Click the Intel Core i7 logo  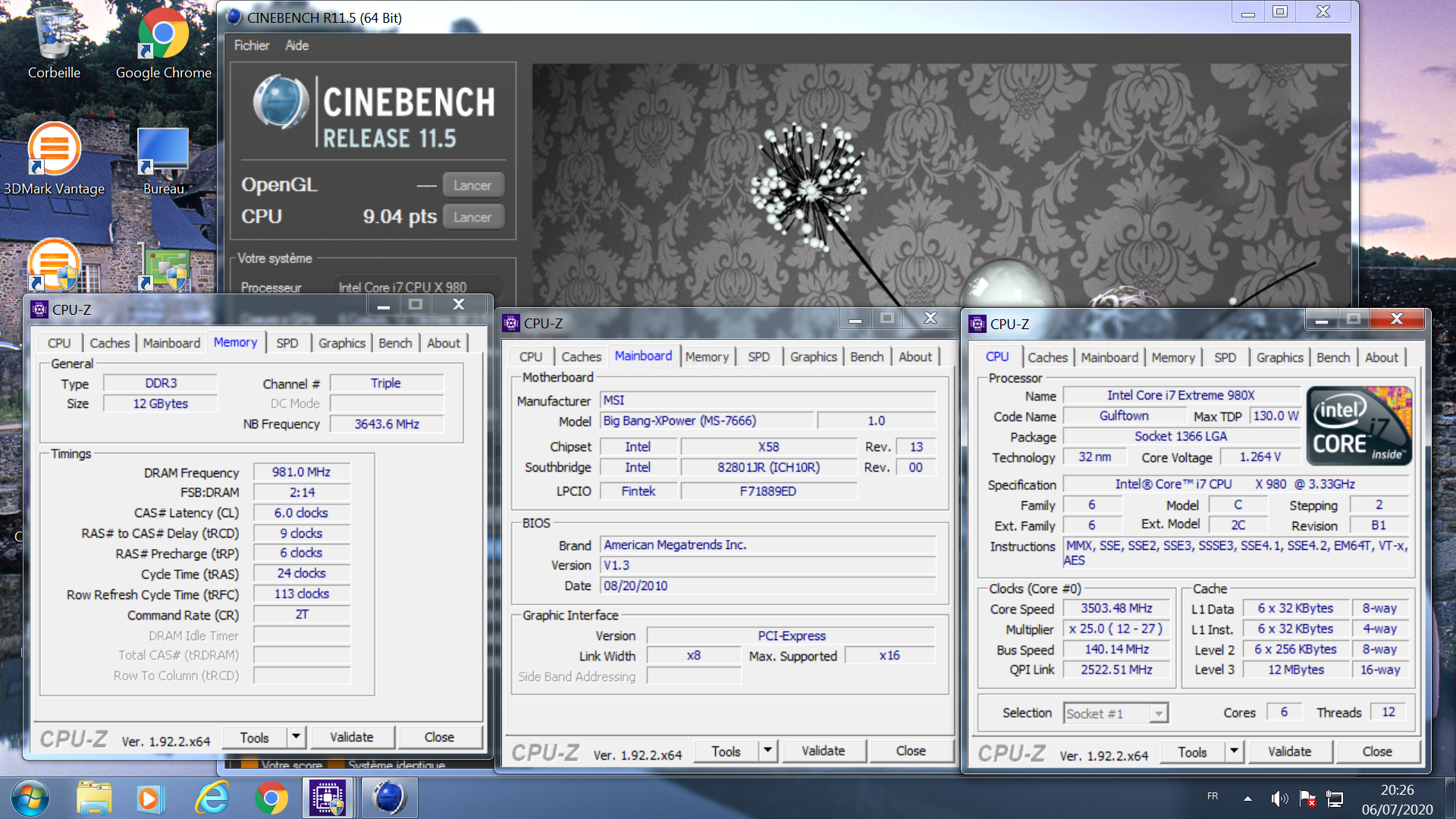(x=1359, y=425)
